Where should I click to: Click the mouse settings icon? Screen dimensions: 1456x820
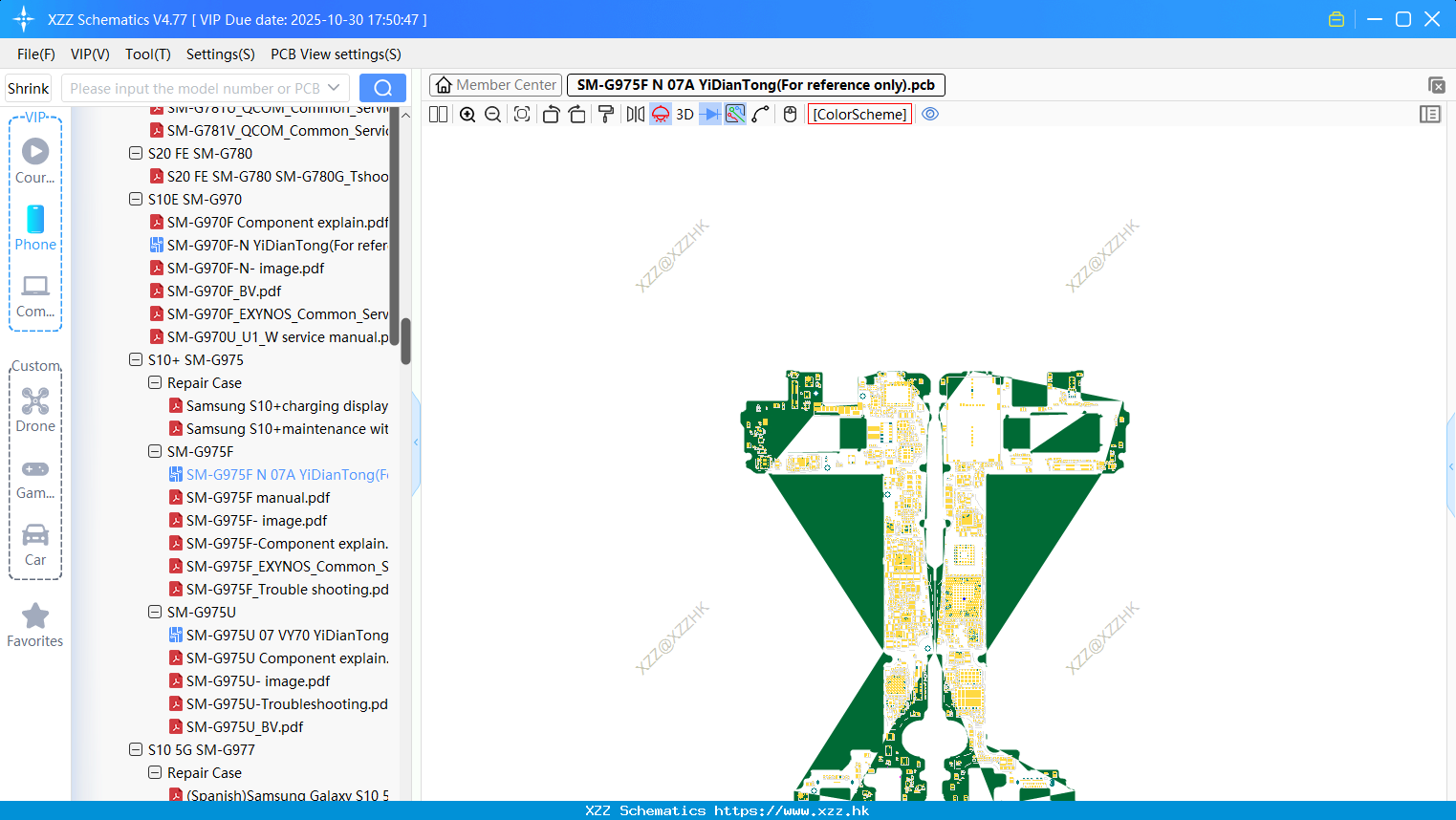(790, 115)
